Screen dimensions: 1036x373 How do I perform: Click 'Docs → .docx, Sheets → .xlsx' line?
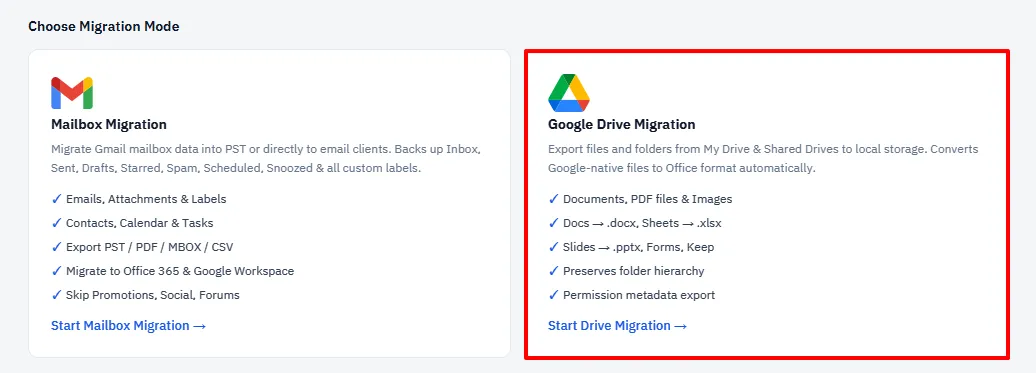[x=635, y=223]
